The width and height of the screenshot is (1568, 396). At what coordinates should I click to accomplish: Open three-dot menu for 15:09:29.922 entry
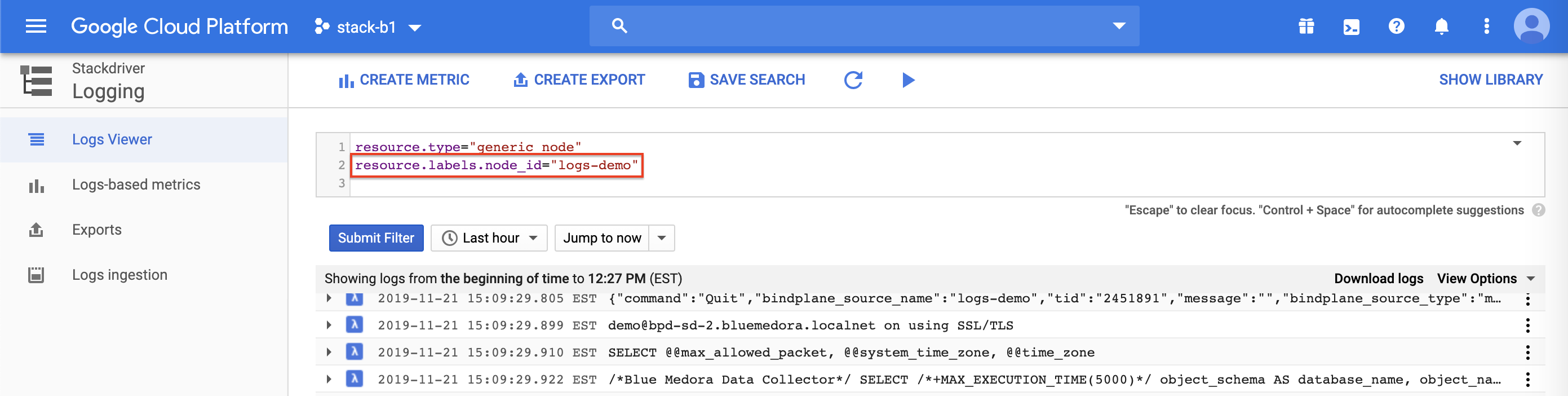coord(1527,379)
